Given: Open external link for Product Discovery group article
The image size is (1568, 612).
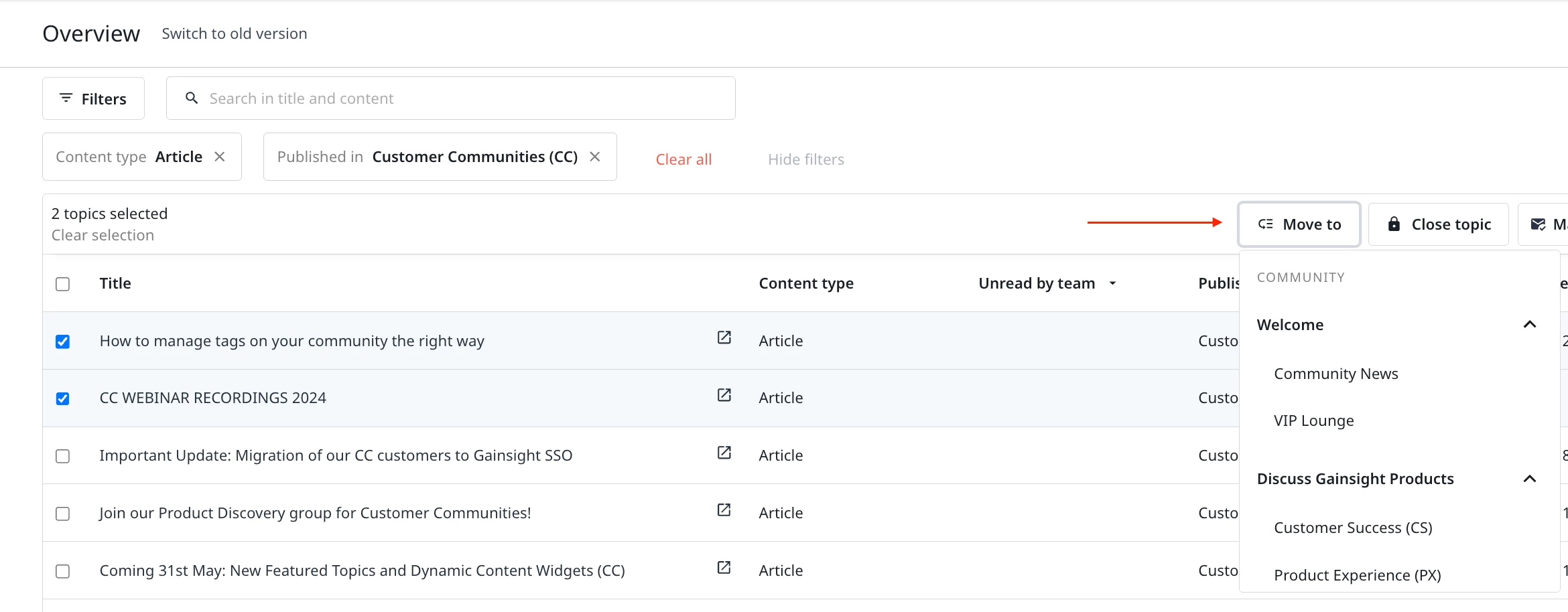Looking at the screenshot, I should click(x=724, y=510).
